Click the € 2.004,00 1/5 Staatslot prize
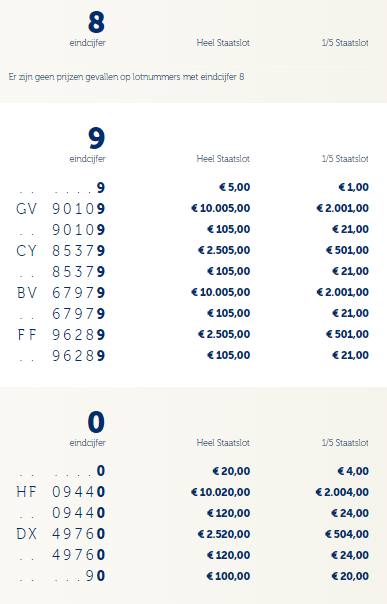The height and width of the screenshot is (604, 387). click(342, 492)
